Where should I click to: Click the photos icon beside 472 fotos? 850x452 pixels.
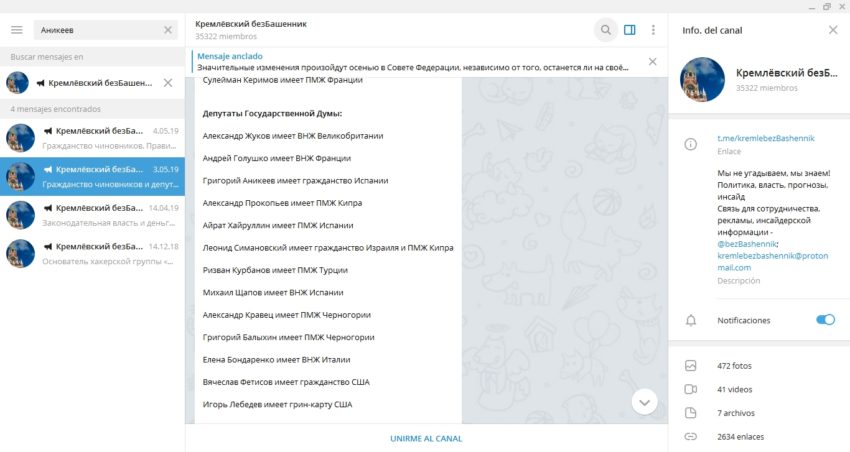[691, 366]
